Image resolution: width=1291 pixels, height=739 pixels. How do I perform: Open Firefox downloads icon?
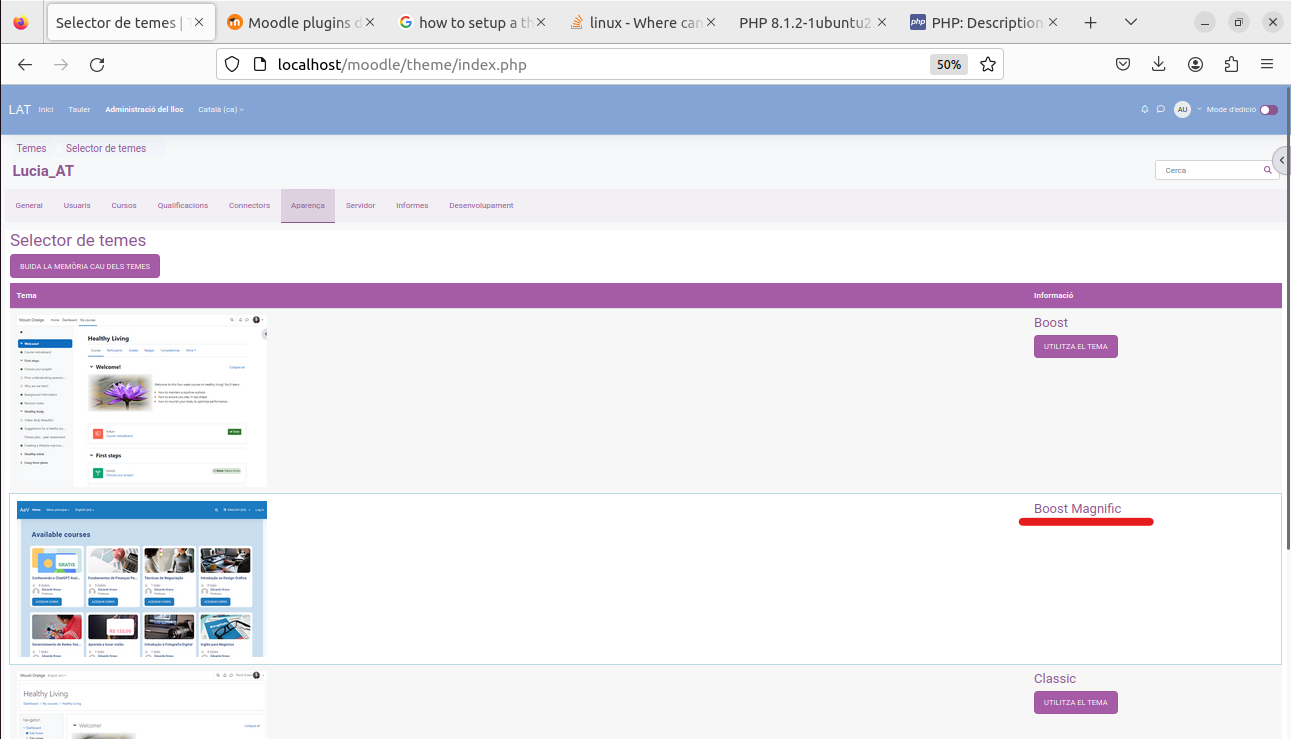(x=1158, y=64)
